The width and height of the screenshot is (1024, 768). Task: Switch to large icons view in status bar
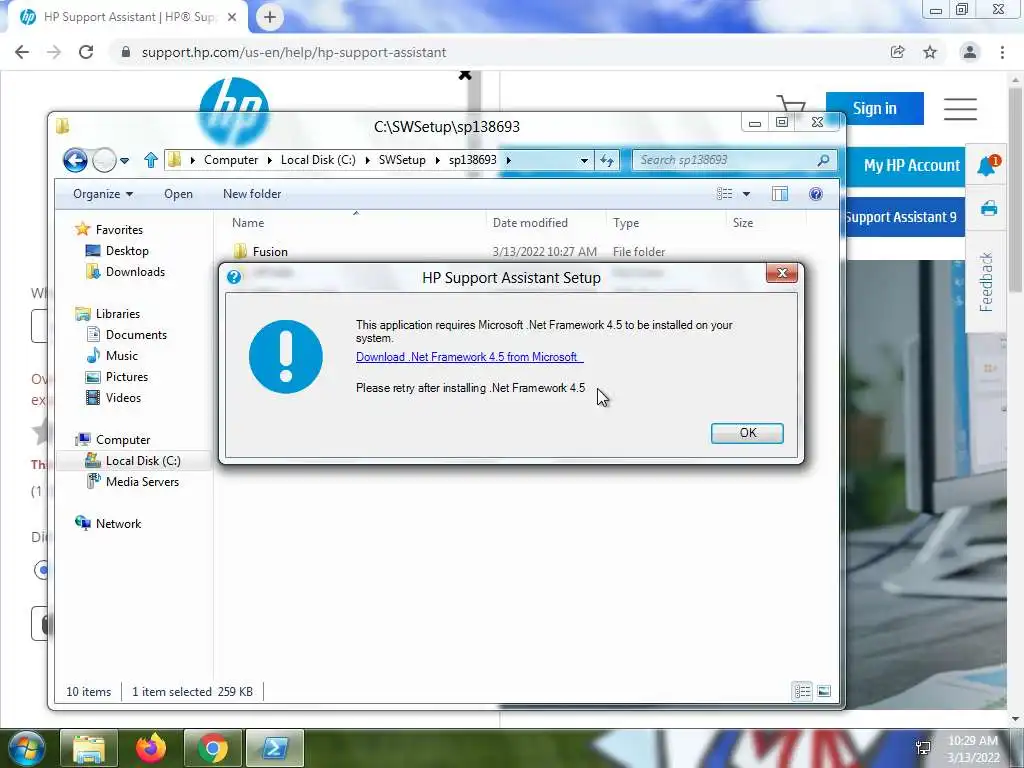(824, 691)
